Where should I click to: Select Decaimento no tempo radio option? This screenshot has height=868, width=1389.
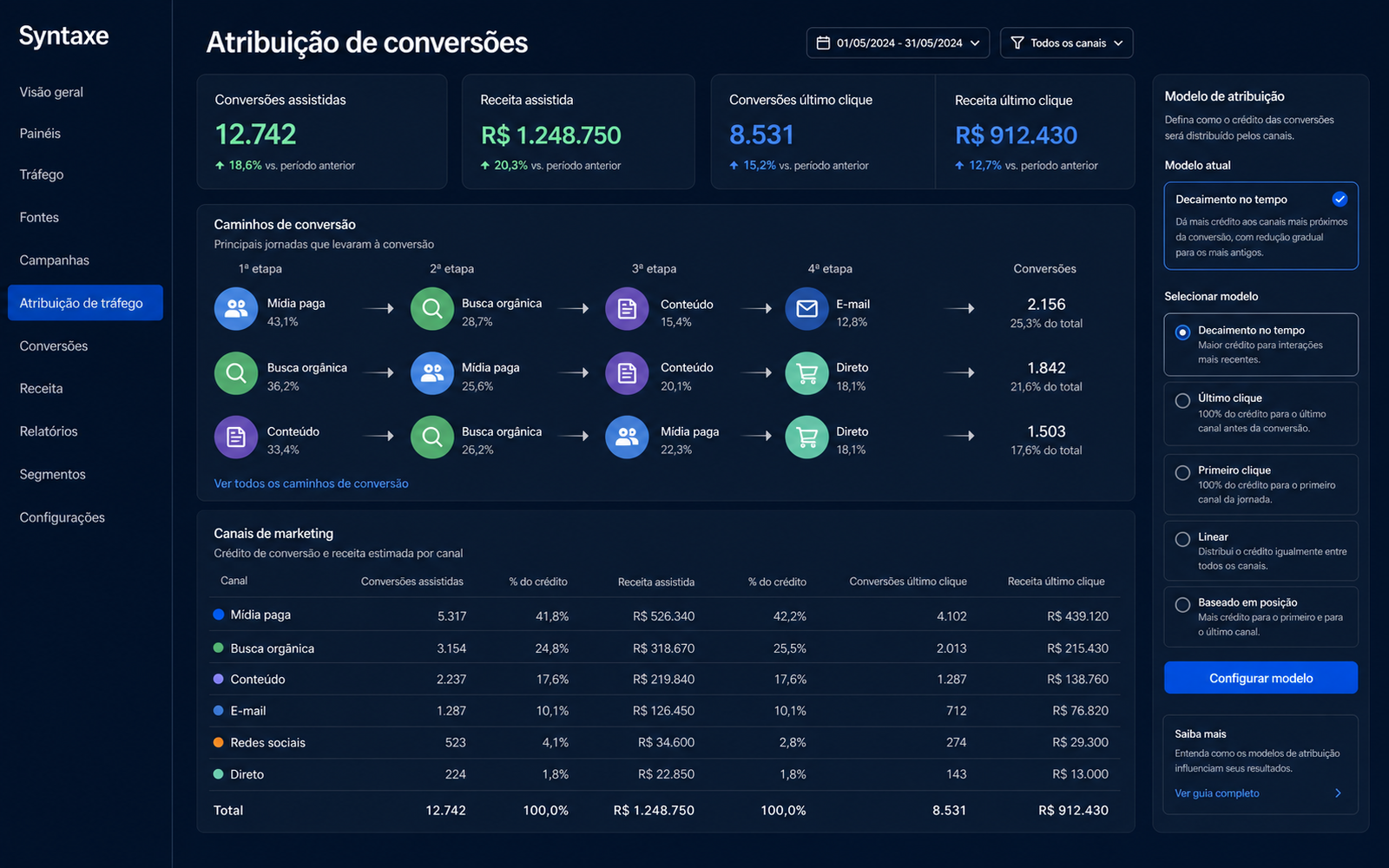click(1182, 332)
